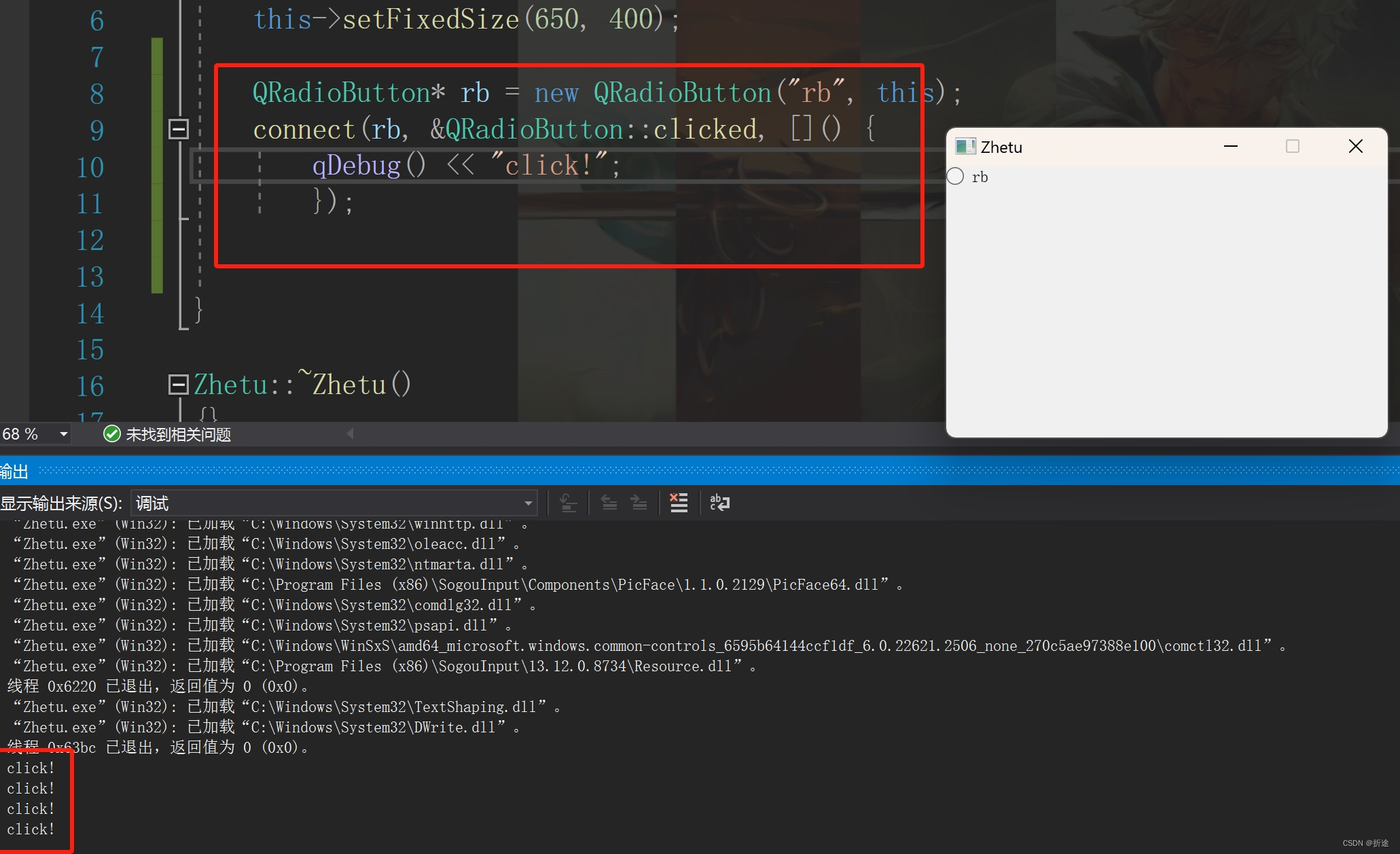The width and height of the screenshot is (1400, 854).
Task: Click the find message in code icon
Action: 568,503
